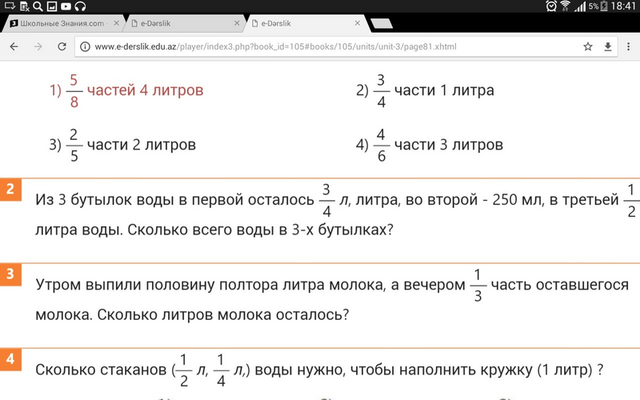Select option 2) 3/4 части 1 литра
The width and height of the screenshot is (640, 400).
point(424,91)
